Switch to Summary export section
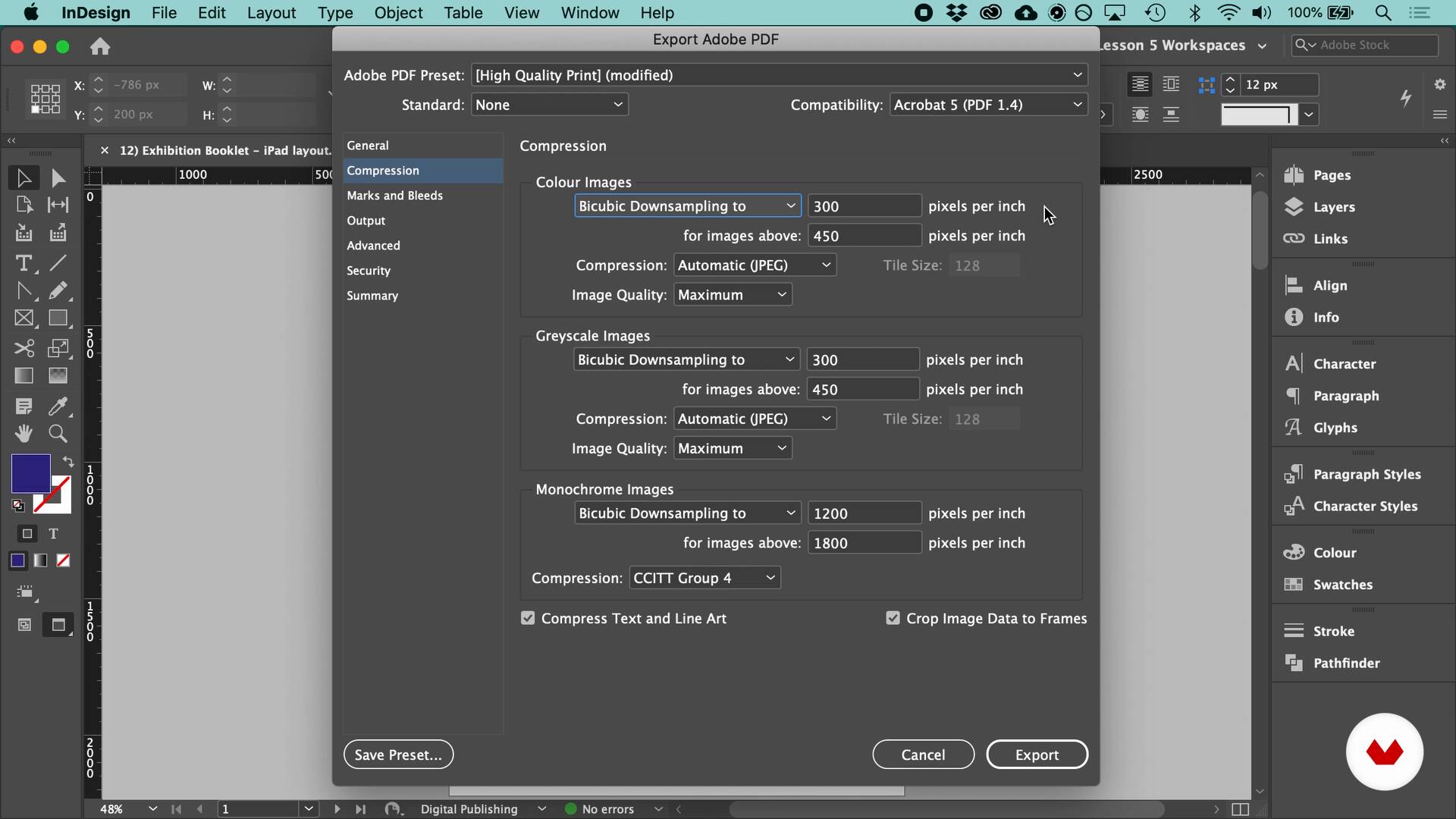Viewport: 1456px width, 819px height. click(422, 296)
